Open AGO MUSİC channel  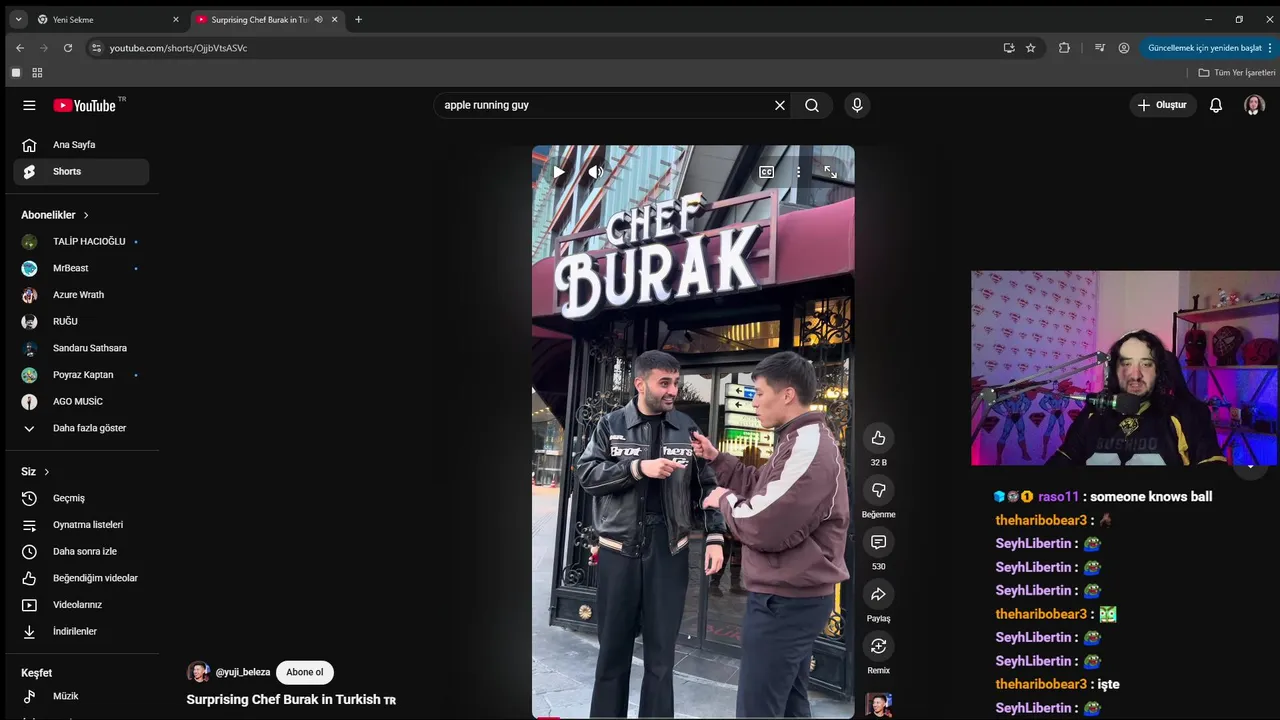coord(81,402)
